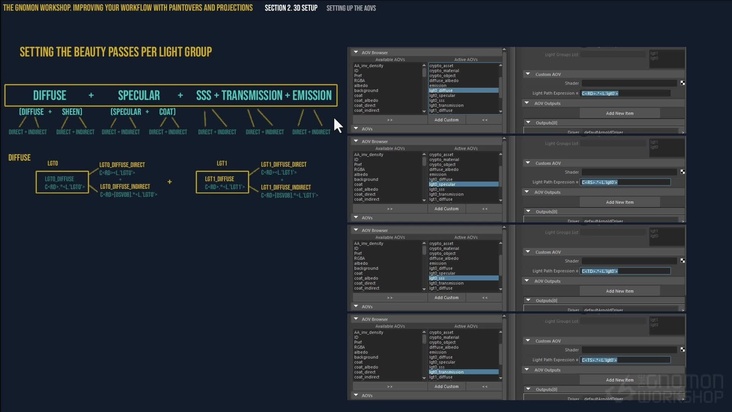The image size is (732, 412).
Task: Click the Shader checker map icon in second panel
Action: (x=683, y=172)
